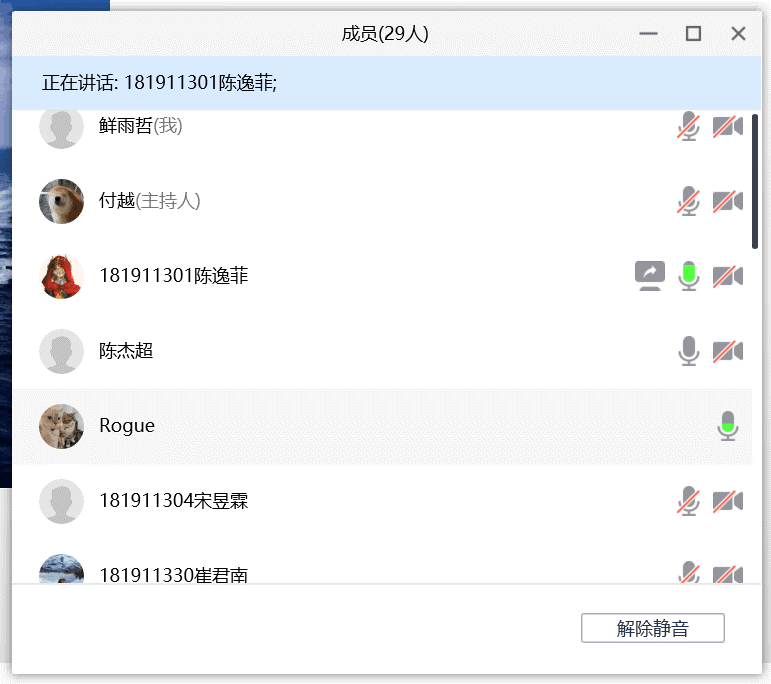Click the muted mic icon for 鲜雨哲
Screen dimensions: 771x684
tap(688, 127)
